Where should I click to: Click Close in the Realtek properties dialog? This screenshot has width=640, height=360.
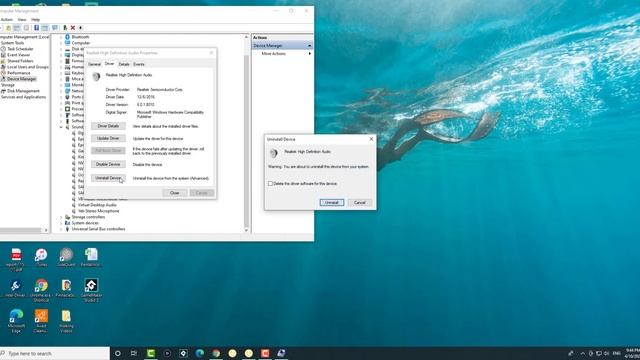[x=175, y=193]
